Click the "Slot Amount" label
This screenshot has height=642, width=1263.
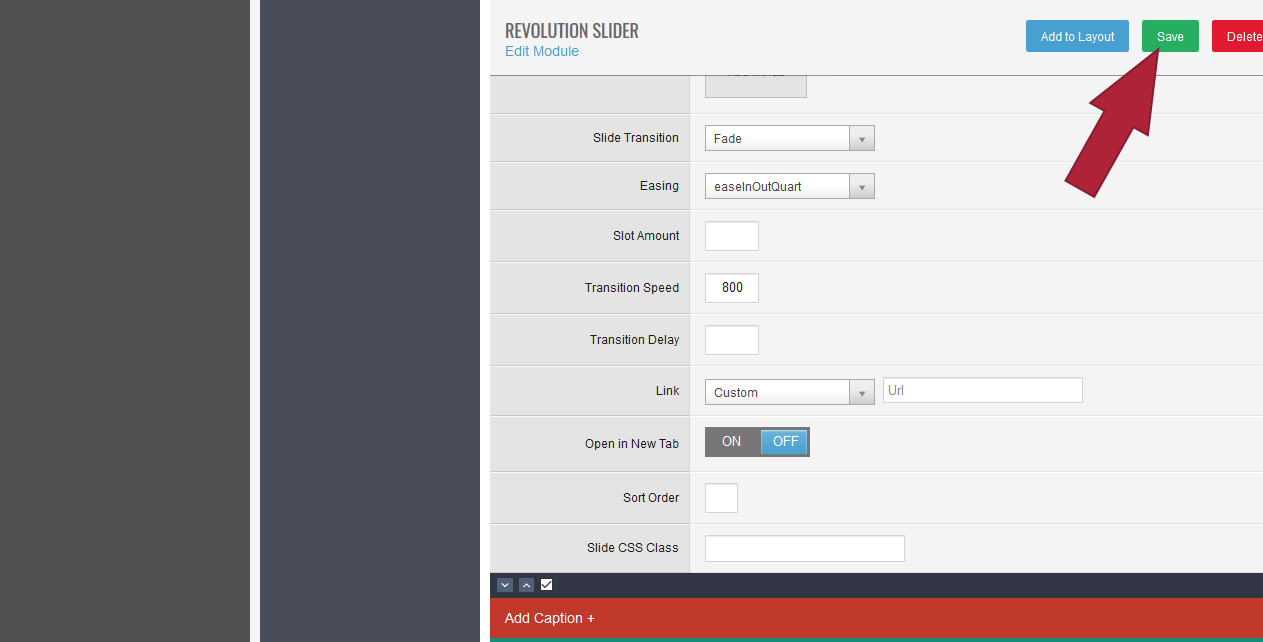646,236
